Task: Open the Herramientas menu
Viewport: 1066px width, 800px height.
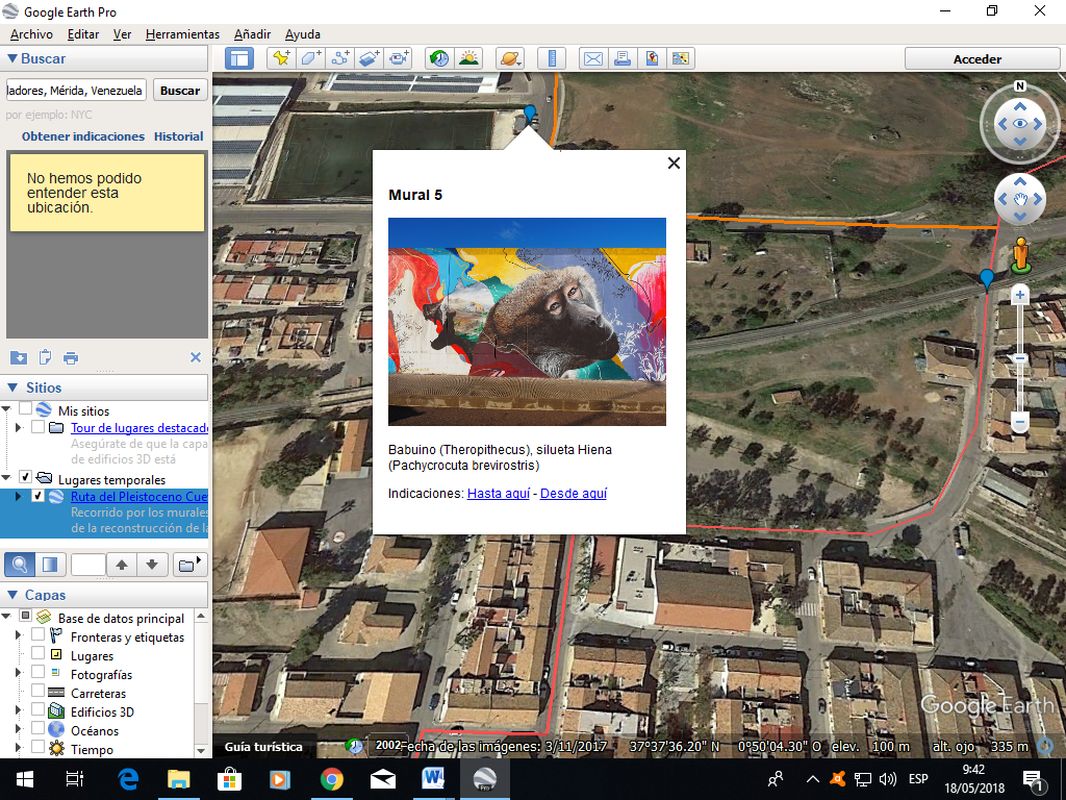Action: [182, 34]
